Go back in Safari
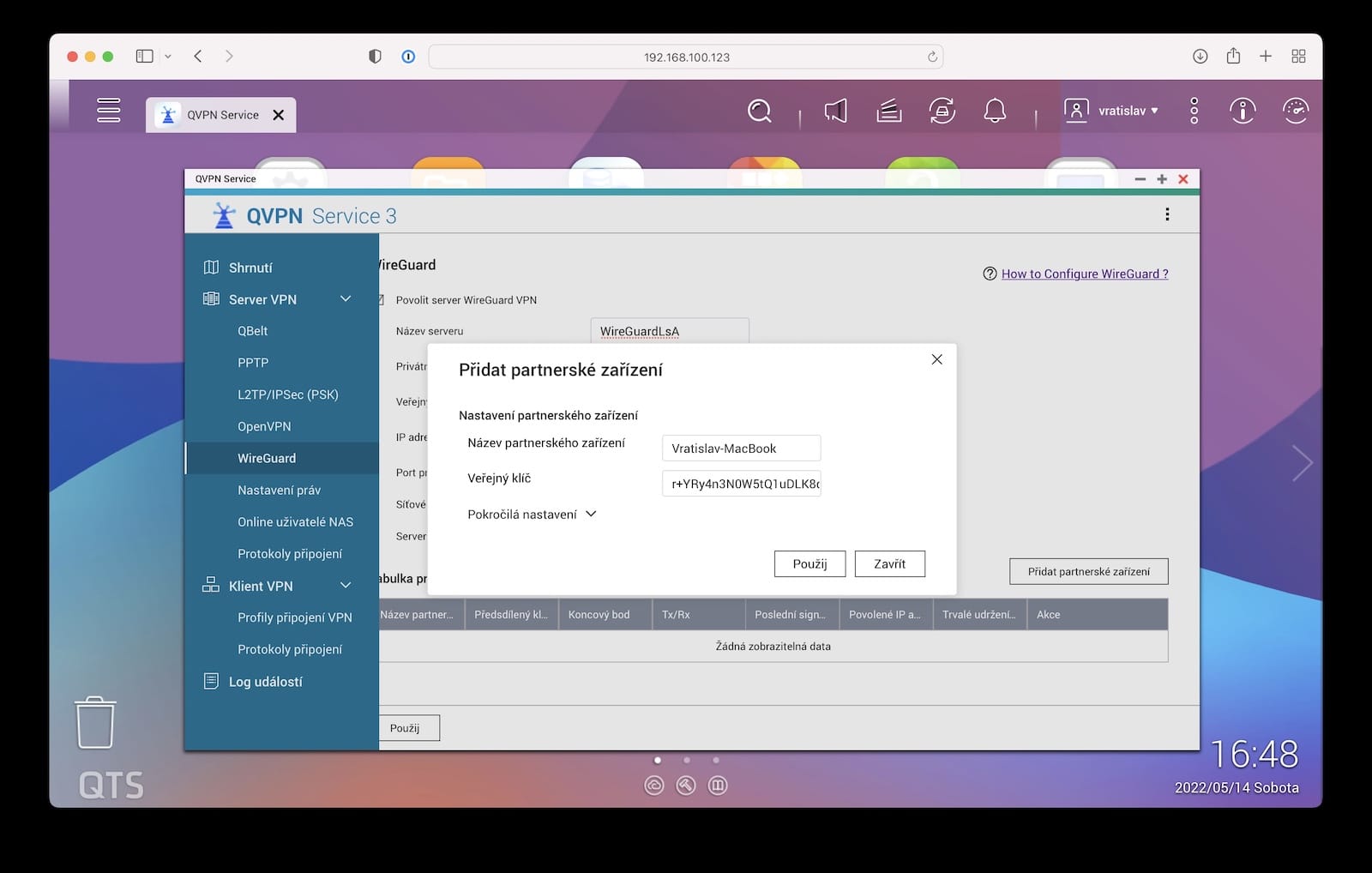 (x=198, y=57)
